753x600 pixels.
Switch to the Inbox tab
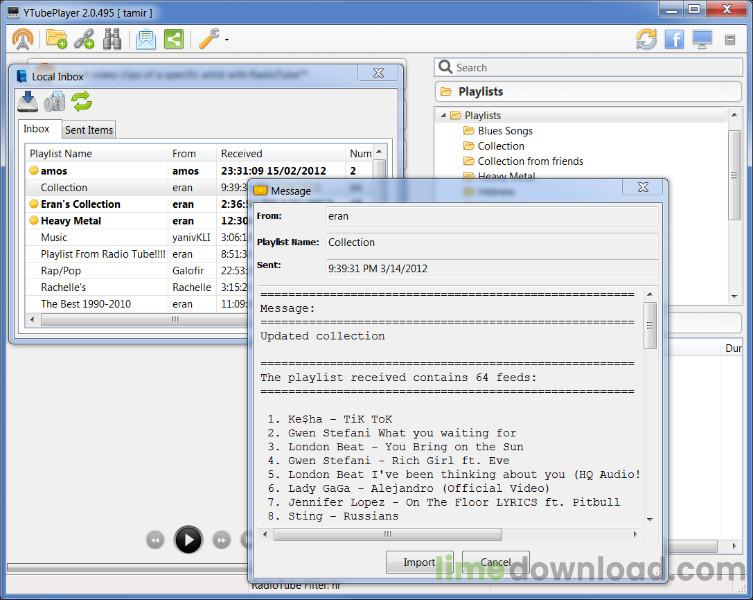click(37, 129)
